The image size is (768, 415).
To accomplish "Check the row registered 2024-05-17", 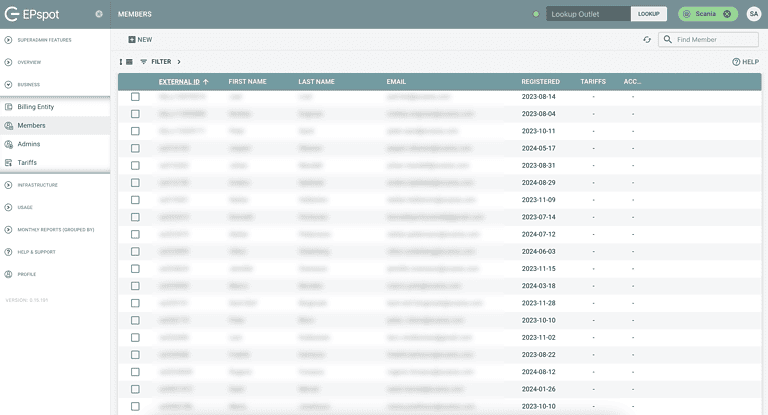I will tap(135, 148).
